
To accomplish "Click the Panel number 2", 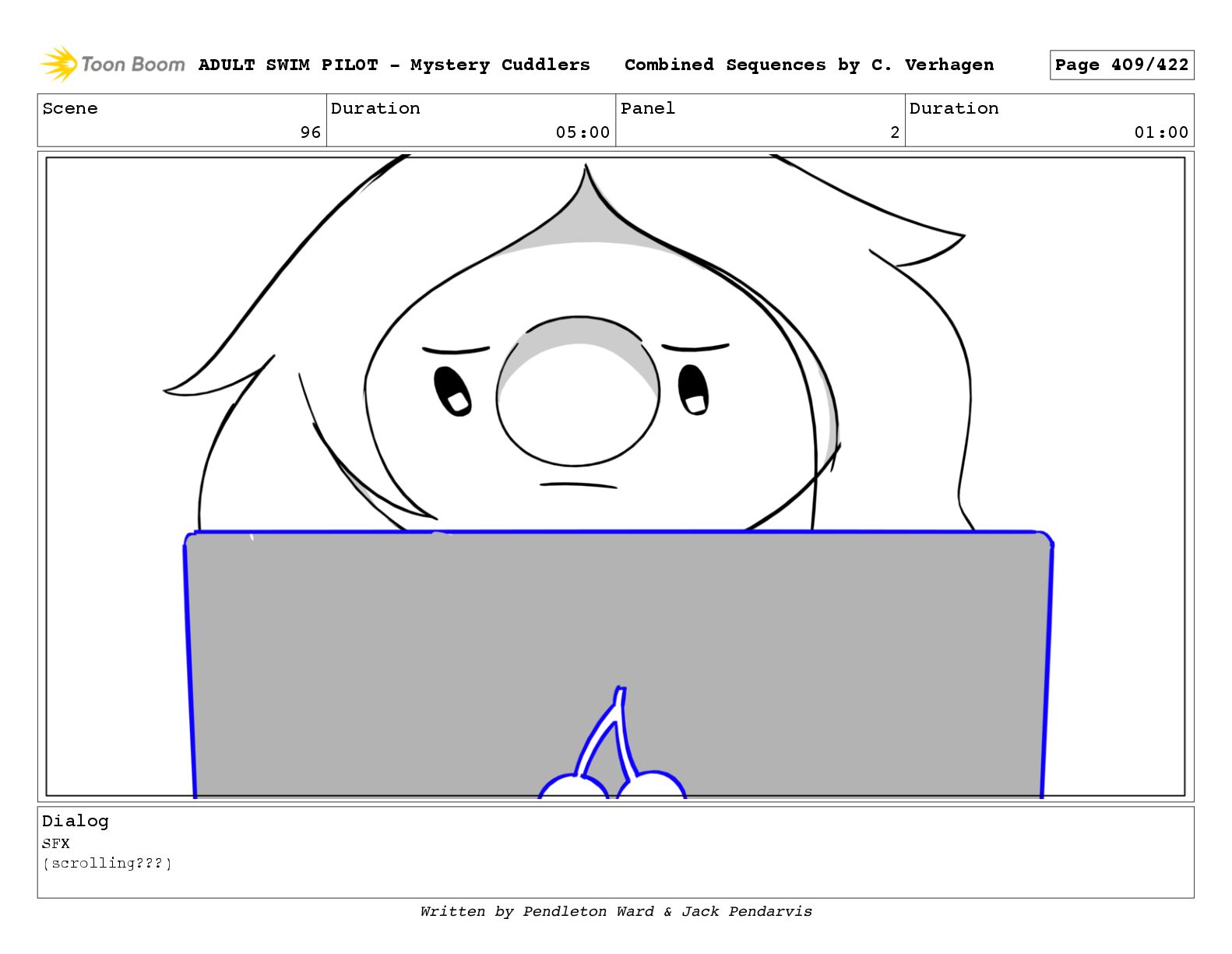I will 895,132.
